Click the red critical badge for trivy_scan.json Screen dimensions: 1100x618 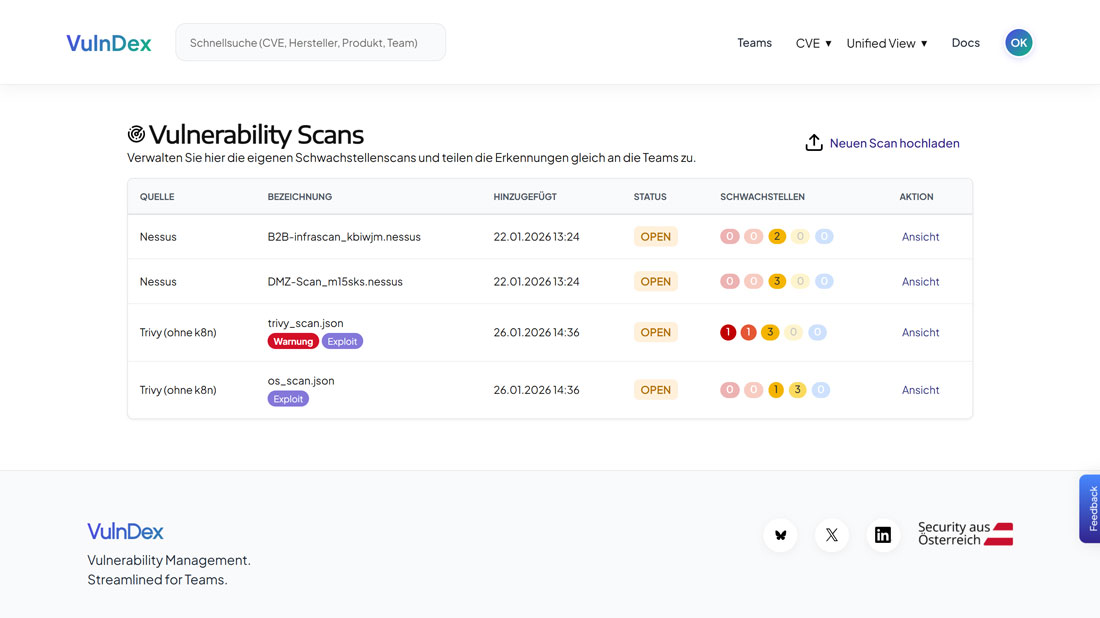tap(728, 332)
